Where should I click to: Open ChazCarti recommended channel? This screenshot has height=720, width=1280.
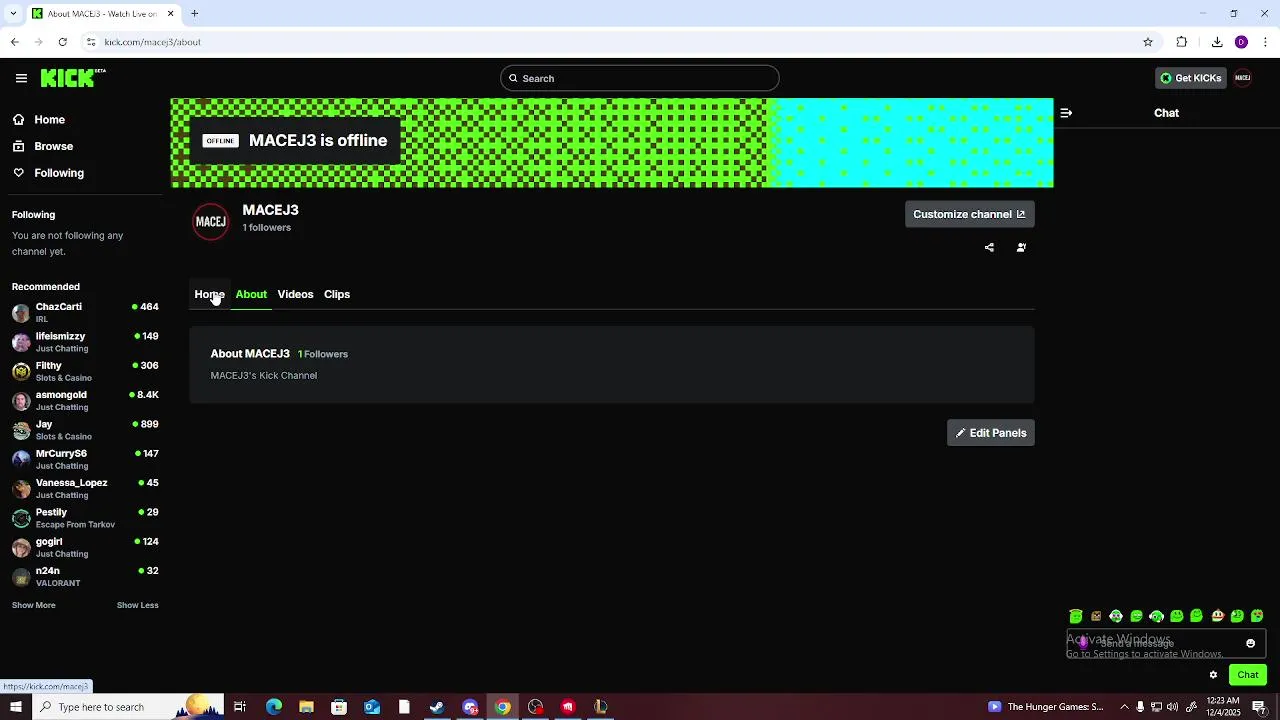85,312
